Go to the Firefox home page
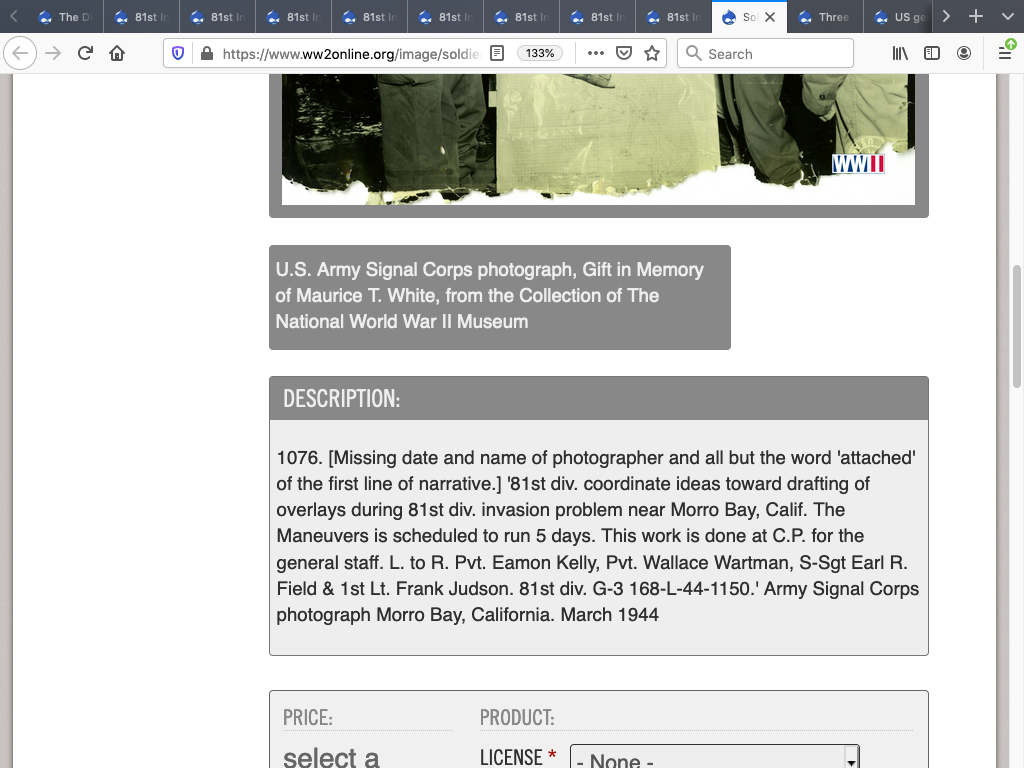The height and width of the screenshot is (768, 1024). (x=117, y=54)
